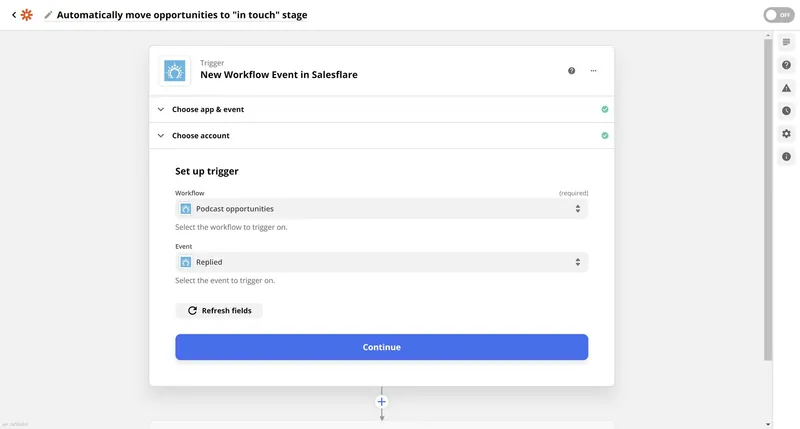Open the trigger more options ellipsis
The image size is (800, 429).
coord(593,71)
